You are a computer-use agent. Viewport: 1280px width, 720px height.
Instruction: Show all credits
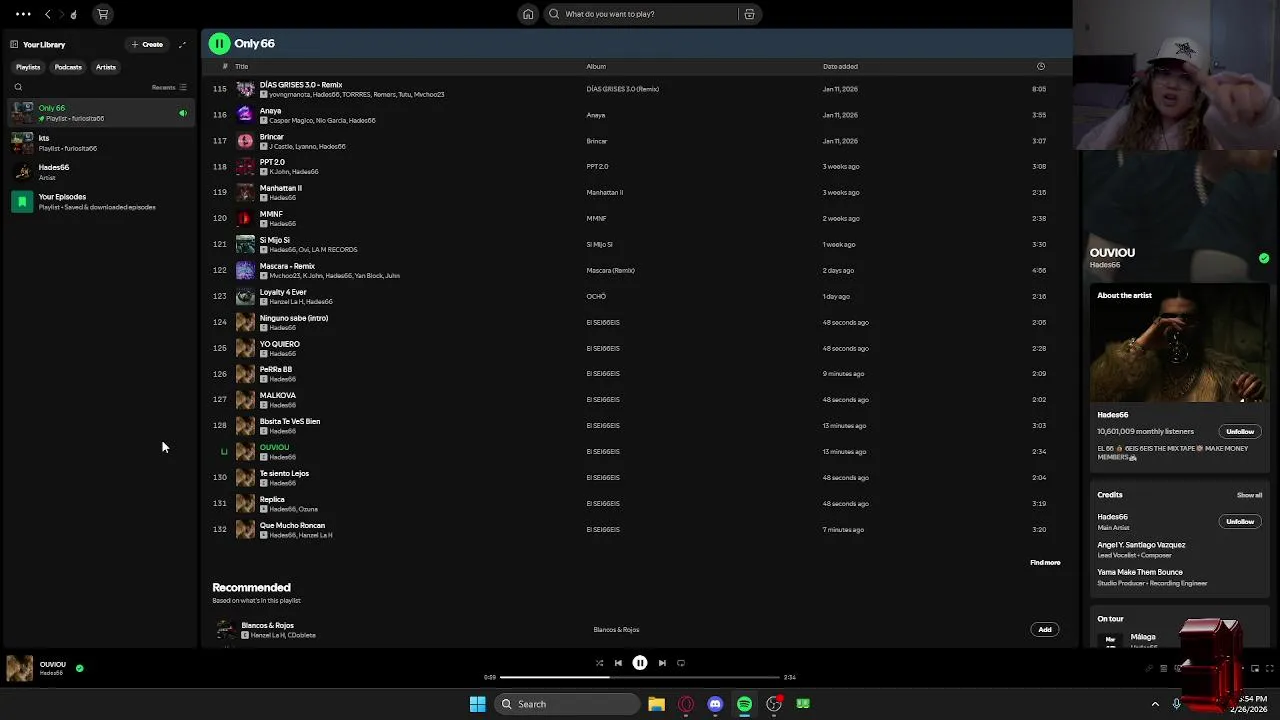(x=1249, y=495)
